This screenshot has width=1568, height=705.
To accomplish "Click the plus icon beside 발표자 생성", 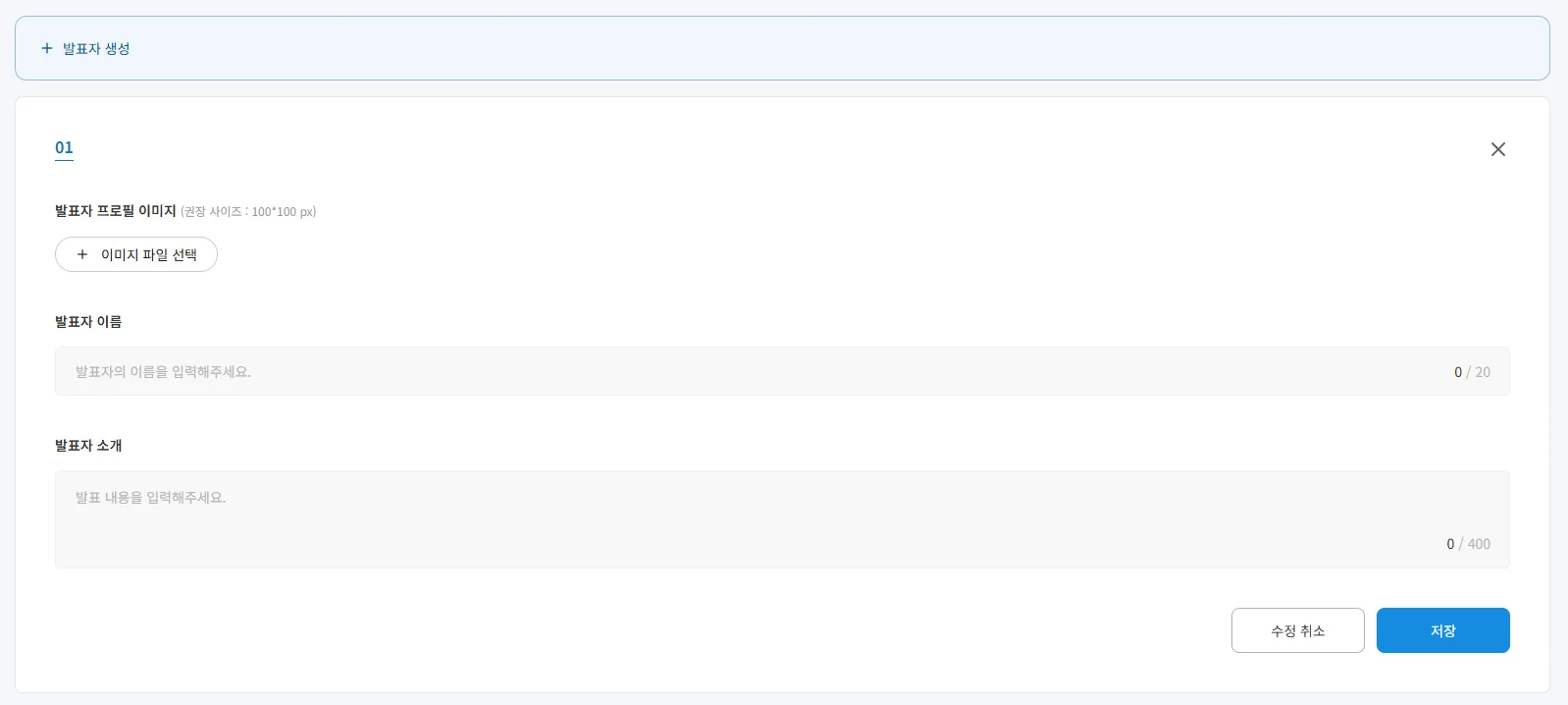I will 46,48.
